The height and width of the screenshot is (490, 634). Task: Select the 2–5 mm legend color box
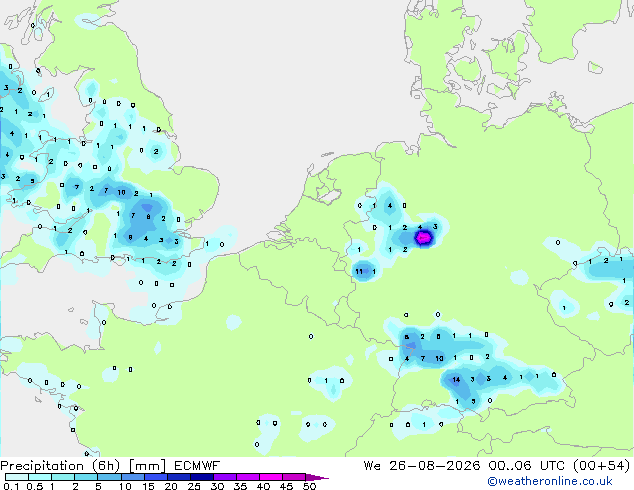(86, 477)
